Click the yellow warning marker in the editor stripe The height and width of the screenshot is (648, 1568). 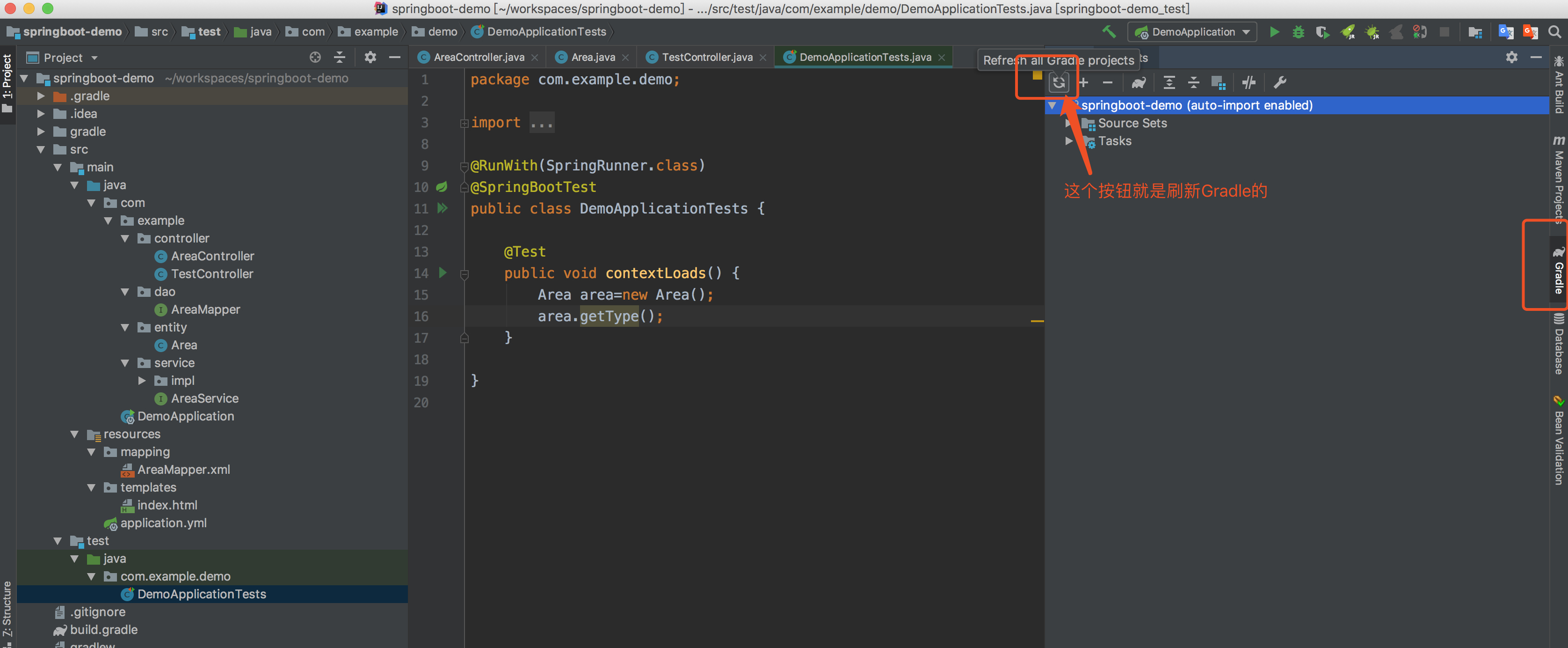tap(1037, 320)
